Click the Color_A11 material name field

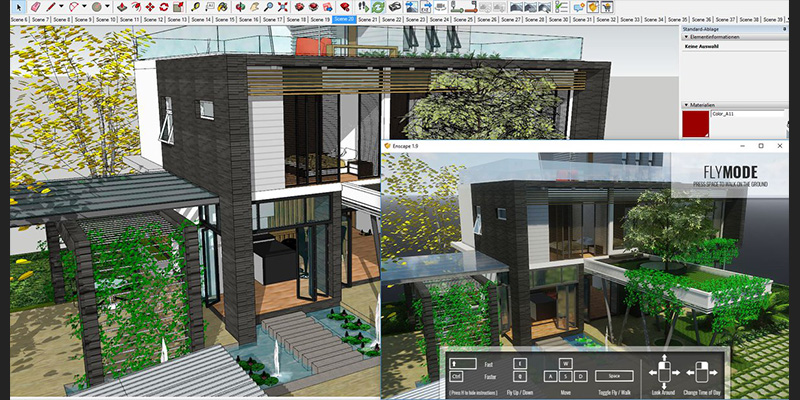click(x=747, y=114)
